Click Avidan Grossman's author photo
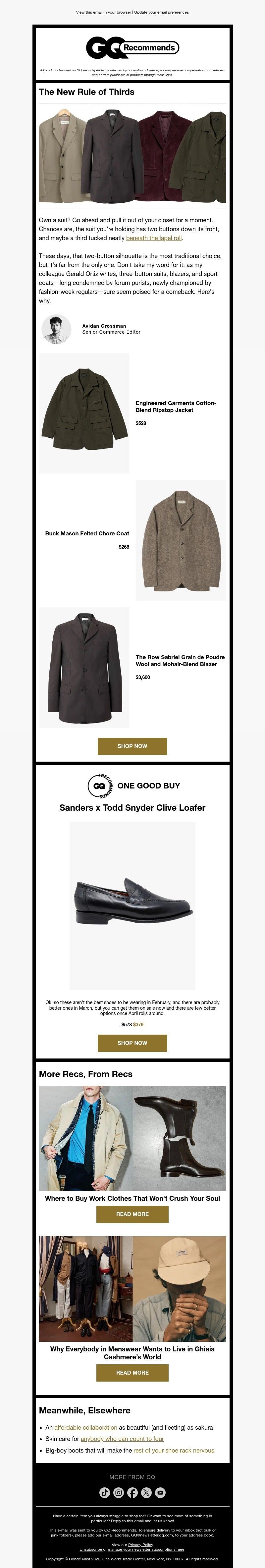This screenshot has height=1568, width=265. point(57,329)
